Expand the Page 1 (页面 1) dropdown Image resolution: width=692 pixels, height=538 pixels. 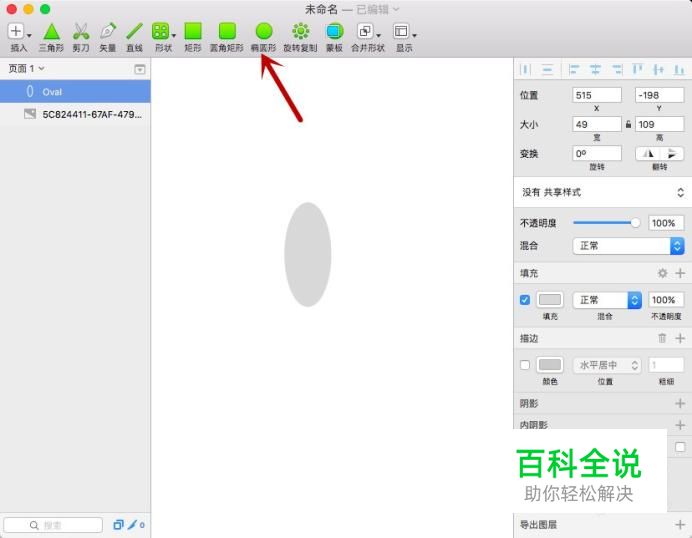pyautogui.click(x=26, y=68)
